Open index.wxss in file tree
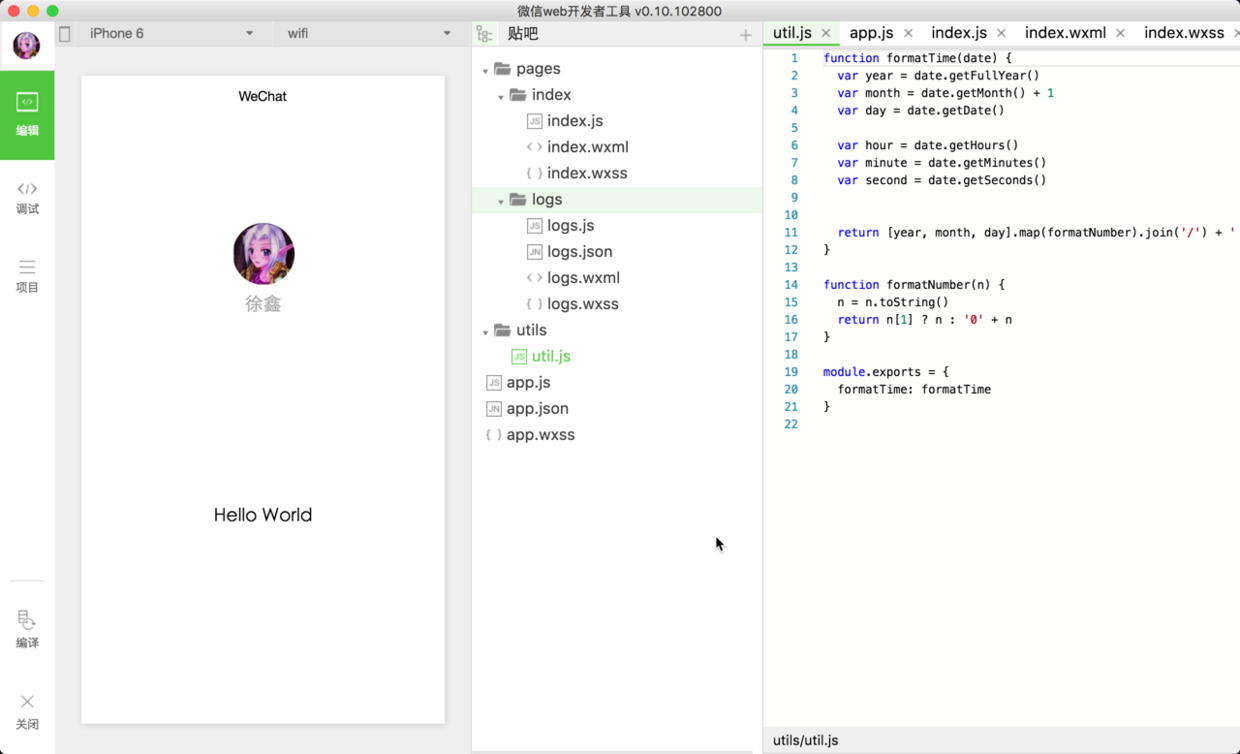 coord(587,173)
